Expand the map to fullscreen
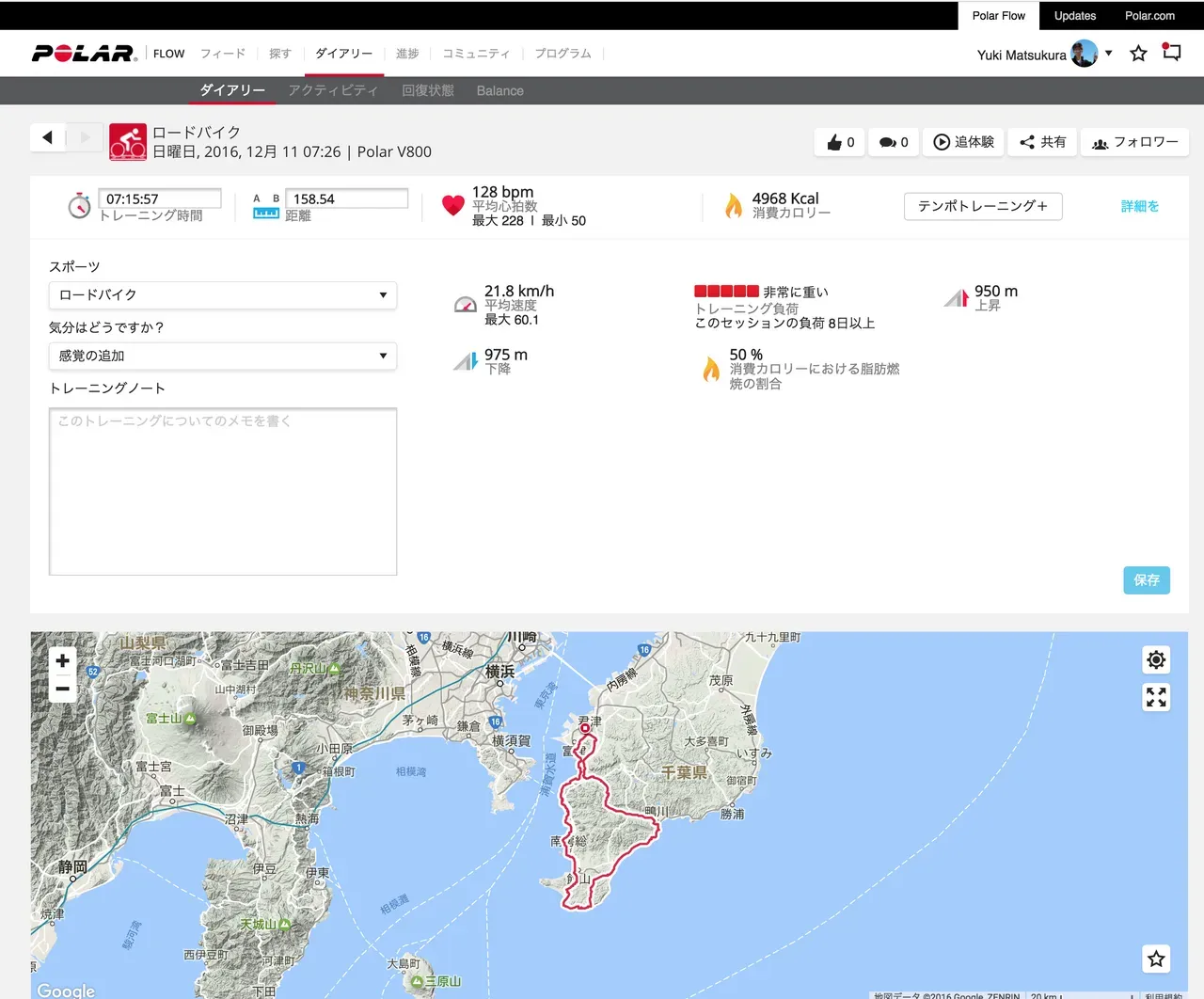This screenshot has width=1204, height=999. pyautogui.click(x=1156, y=696)
